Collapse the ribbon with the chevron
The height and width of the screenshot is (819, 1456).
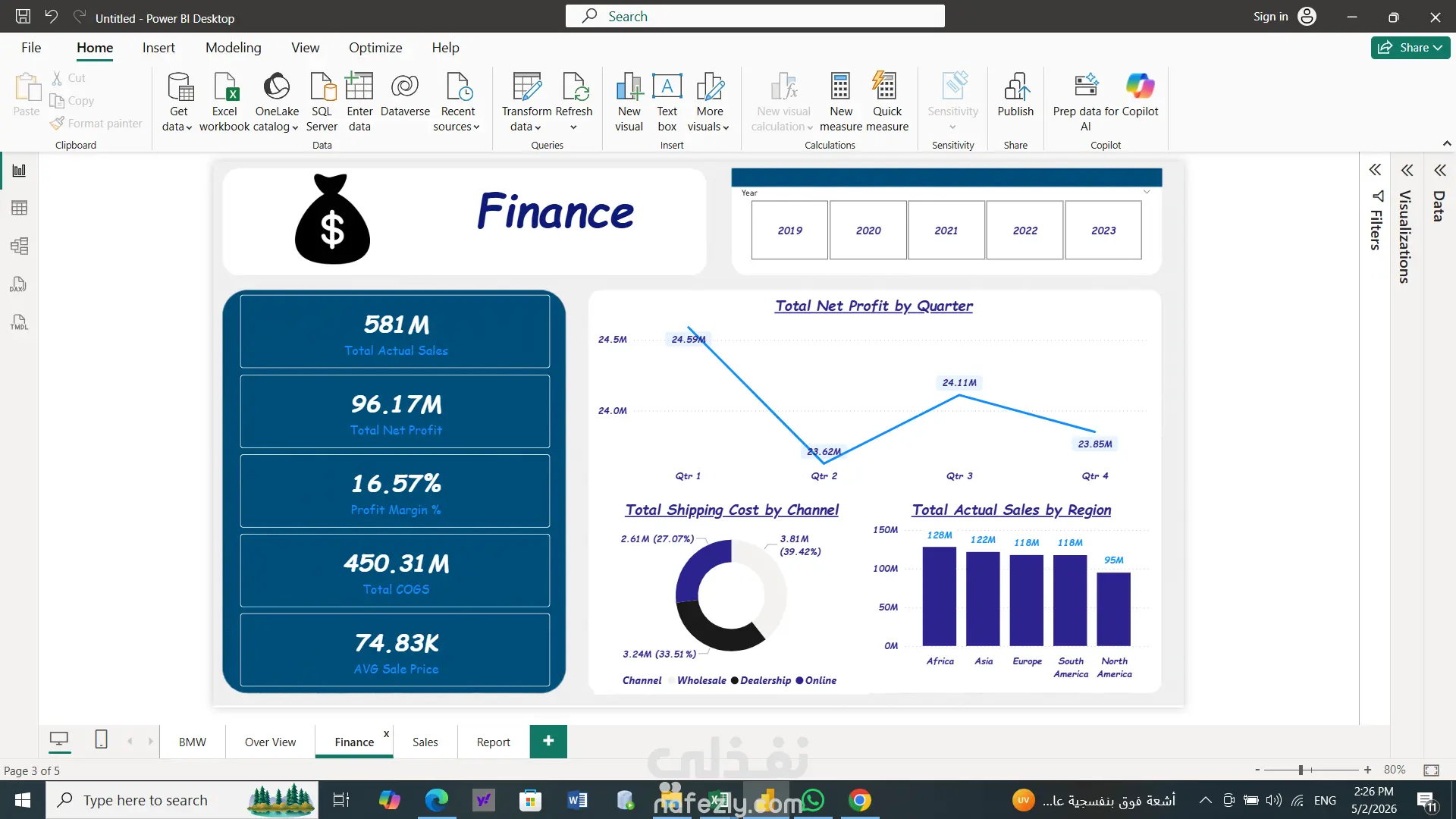[1447, 143]
